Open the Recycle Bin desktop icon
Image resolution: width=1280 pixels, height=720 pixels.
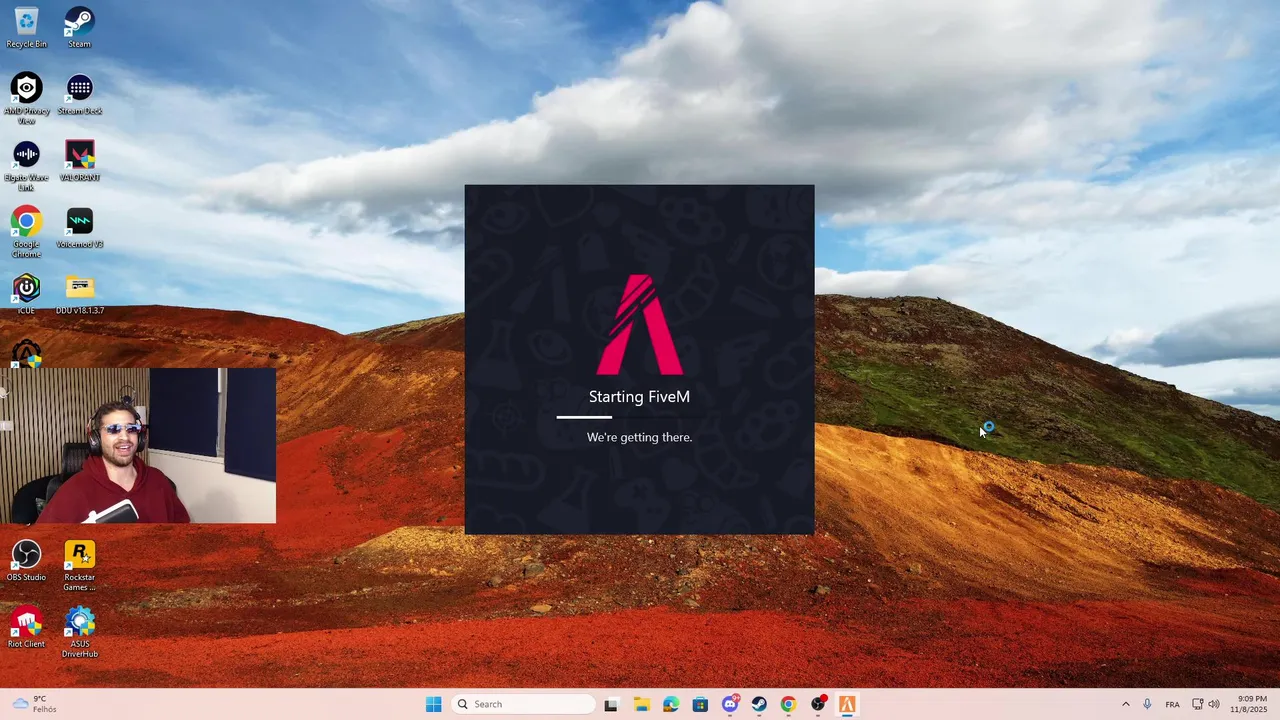26,27
